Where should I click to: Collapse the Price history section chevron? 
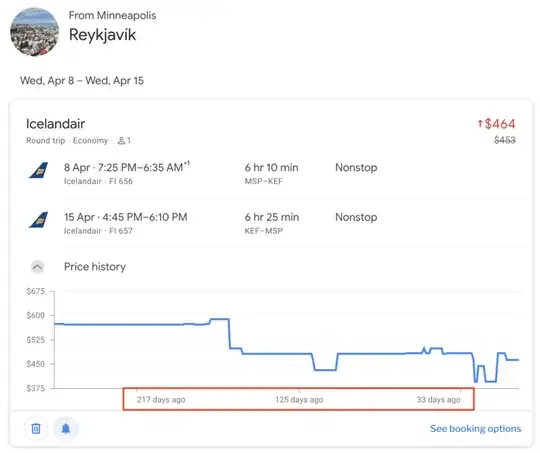(38, 267)
